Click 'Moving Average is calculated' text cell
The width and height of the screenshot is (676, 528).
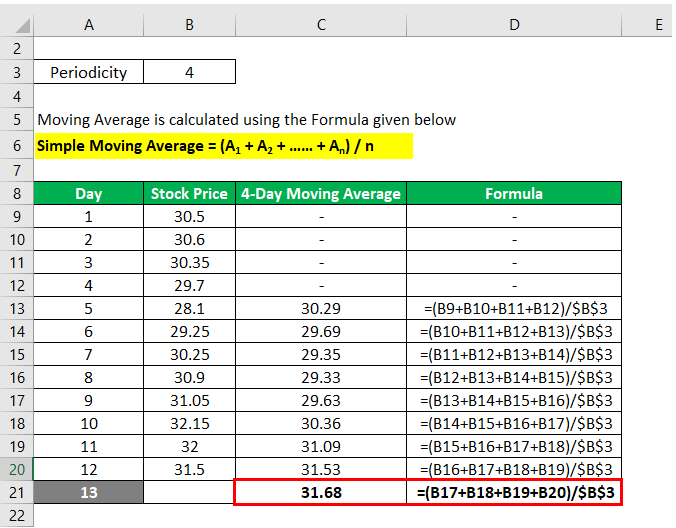point(246,119)
